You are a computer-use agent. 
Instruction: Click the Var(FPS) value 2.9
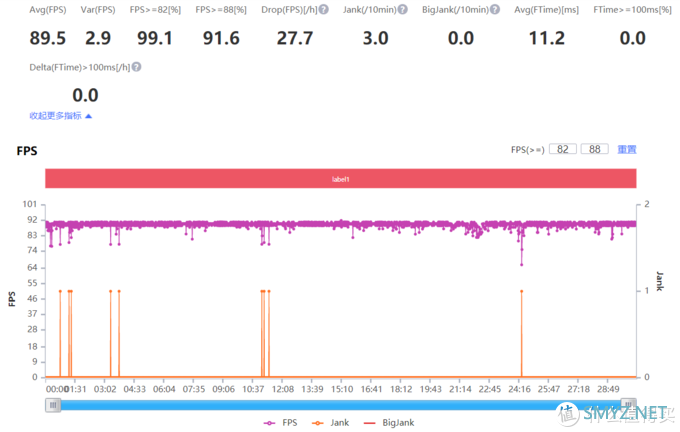point(98,38)
